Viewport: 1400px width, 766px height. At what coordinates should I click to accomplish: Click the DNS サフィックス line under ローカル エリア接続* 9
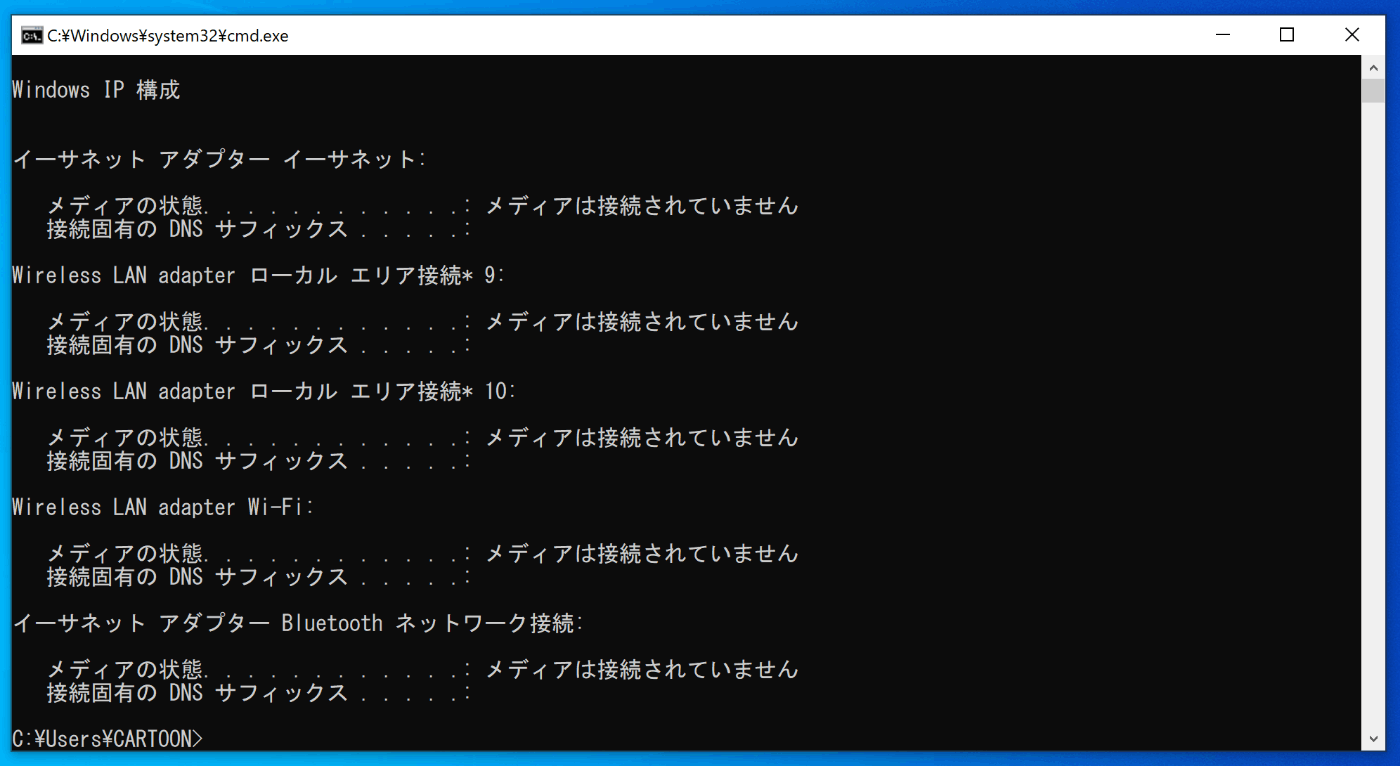tap(259, 344)
